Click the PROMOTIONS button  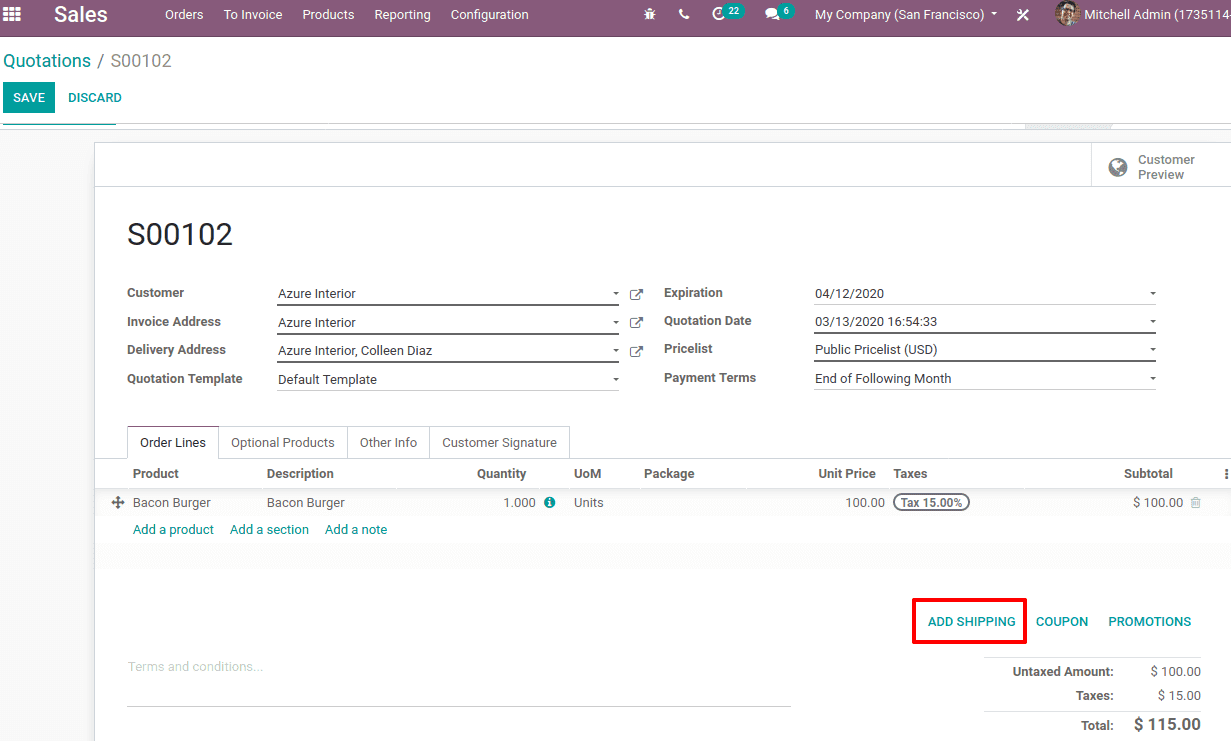pos(1150,621)
